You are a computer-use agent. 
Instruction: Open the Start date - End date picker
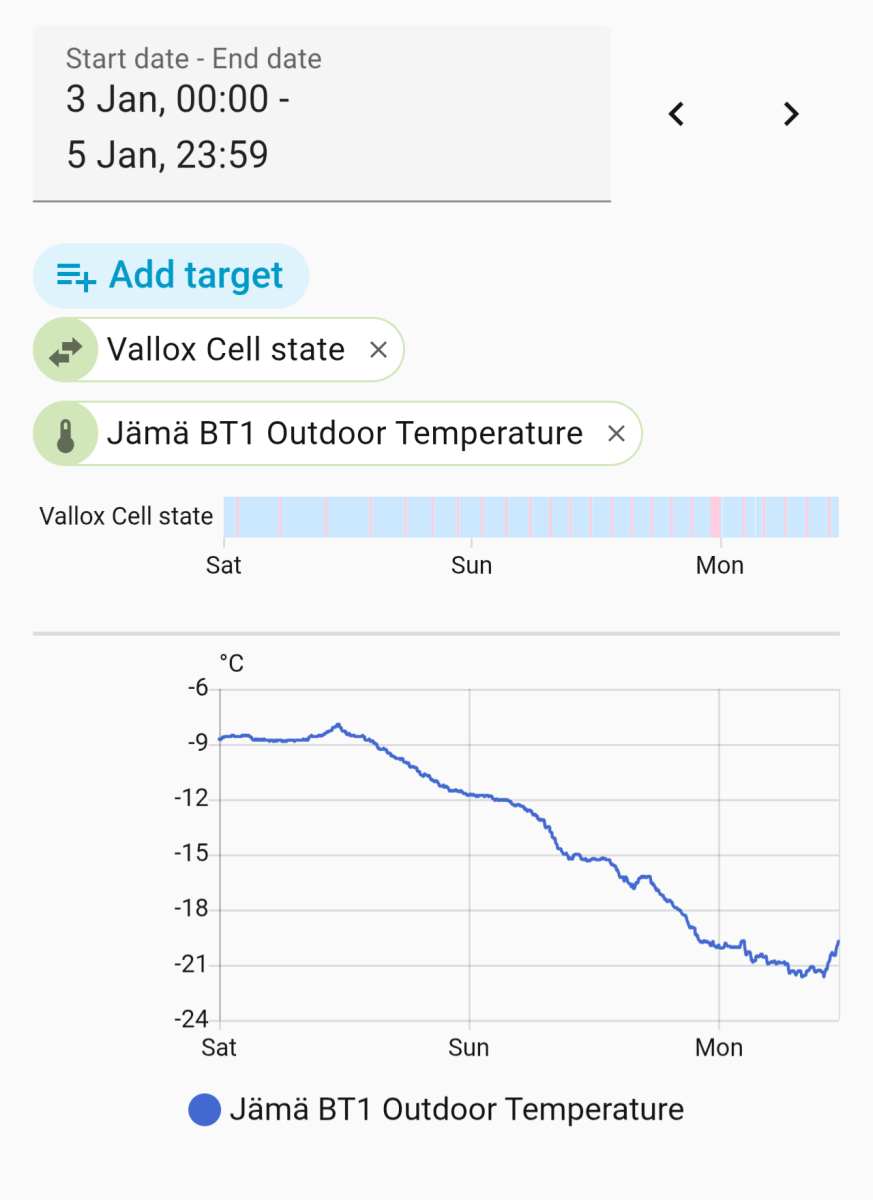coord(321,115)
